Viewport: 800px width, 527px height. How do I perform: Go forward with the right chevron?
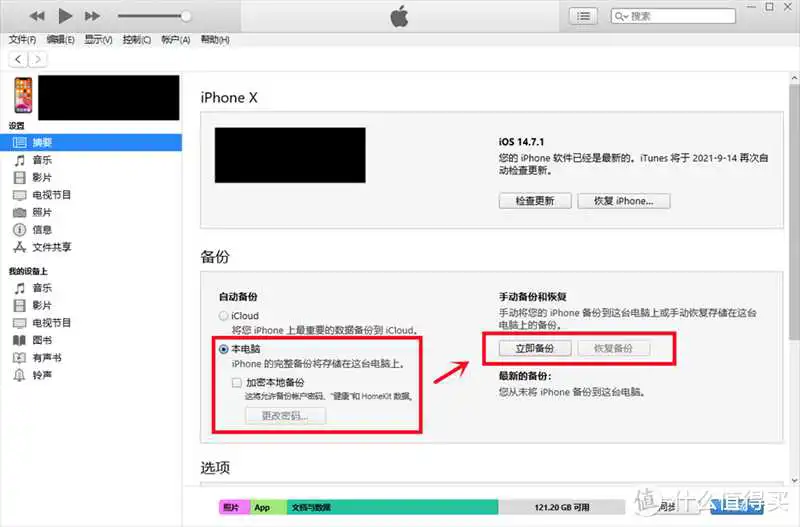38,59
